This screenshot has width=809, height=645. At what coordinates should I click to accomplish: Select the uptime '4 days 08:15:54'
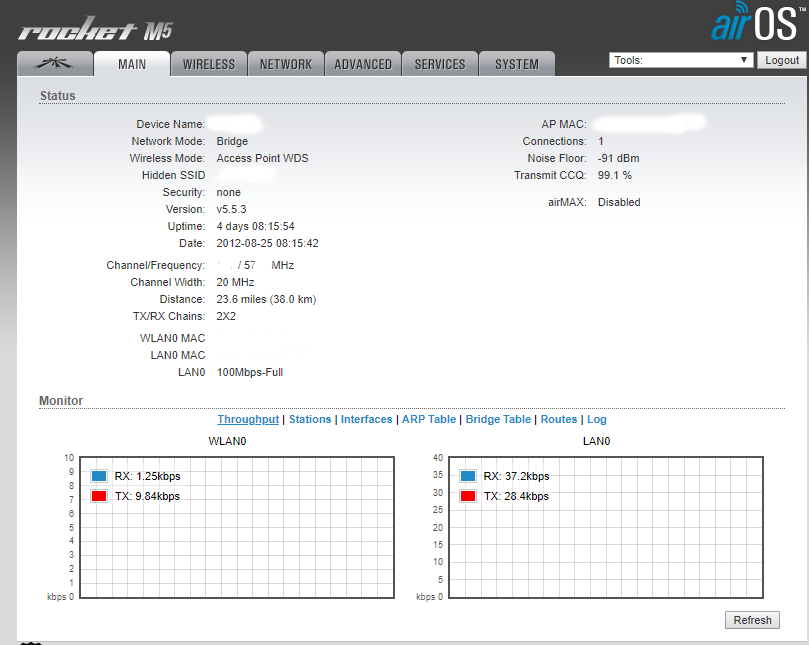[255, 226]
